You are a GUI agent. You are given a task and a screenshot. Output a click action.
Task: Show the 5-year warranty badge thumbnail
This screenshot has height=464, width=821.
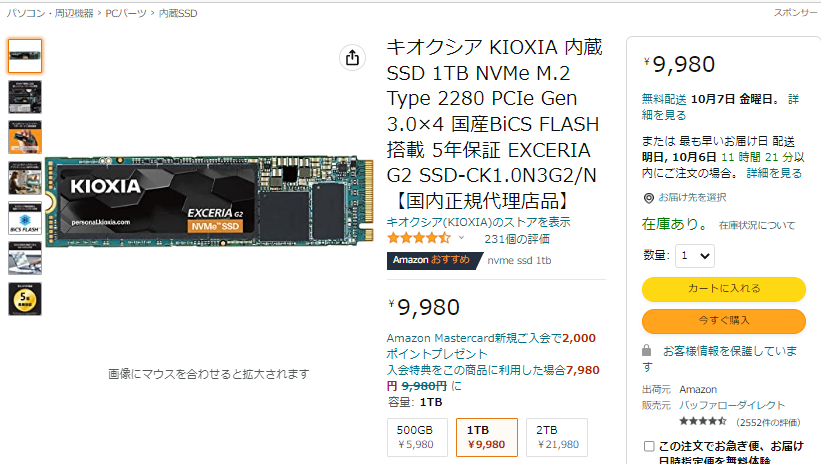pos(25,298)
